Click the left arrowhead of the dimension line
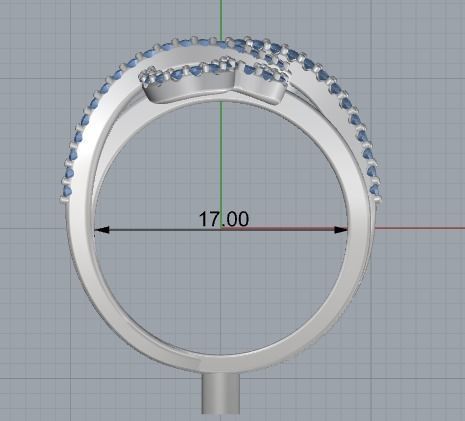Image resolution: width=465 pixels, height=421 pixels. pos(102,230)
